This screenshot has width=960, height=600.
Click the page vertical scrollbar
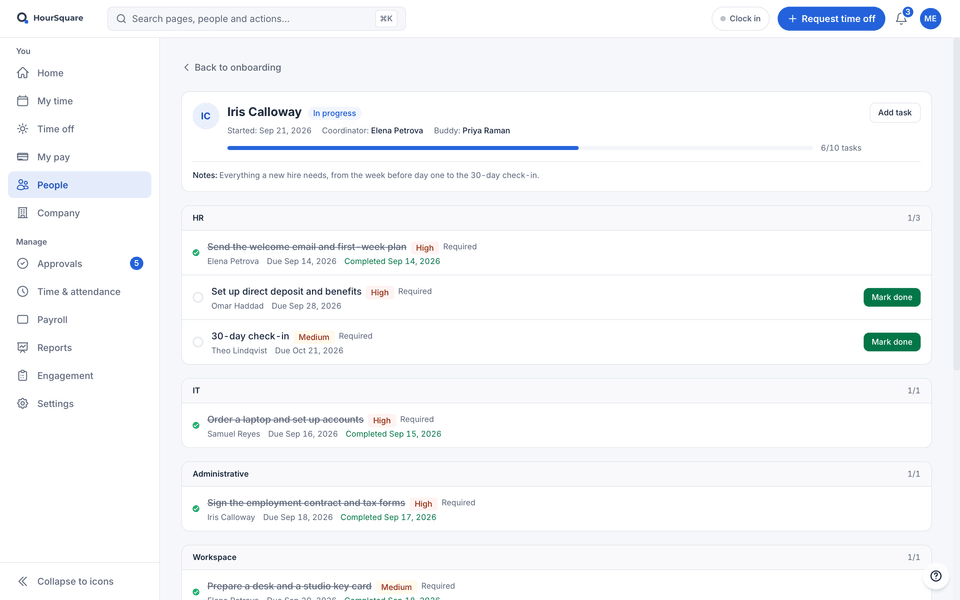tap(956, 204)
